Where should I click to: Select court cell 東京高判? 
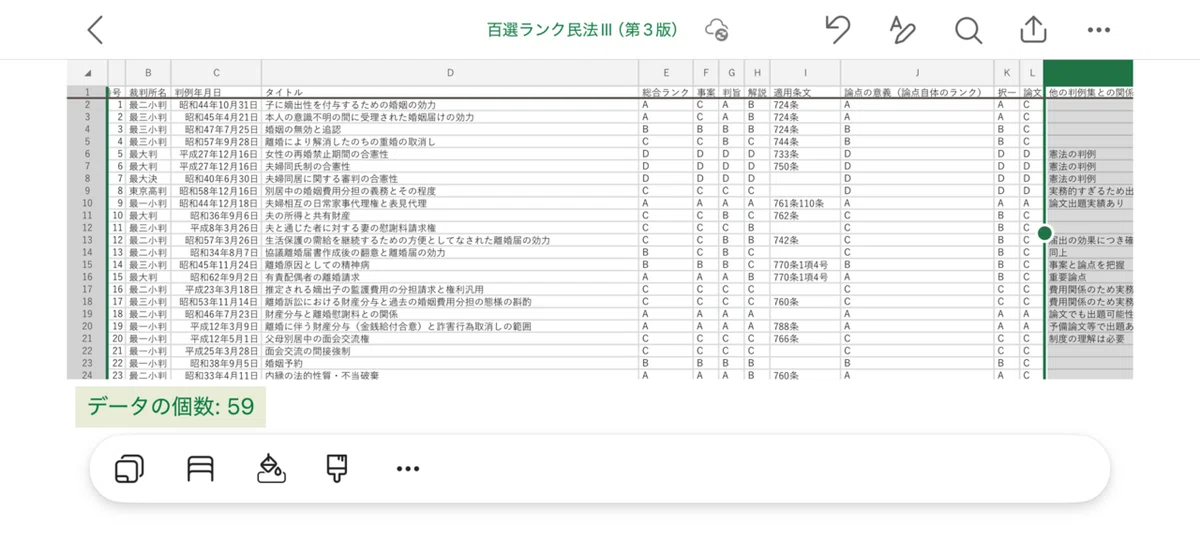pos(148,191)
